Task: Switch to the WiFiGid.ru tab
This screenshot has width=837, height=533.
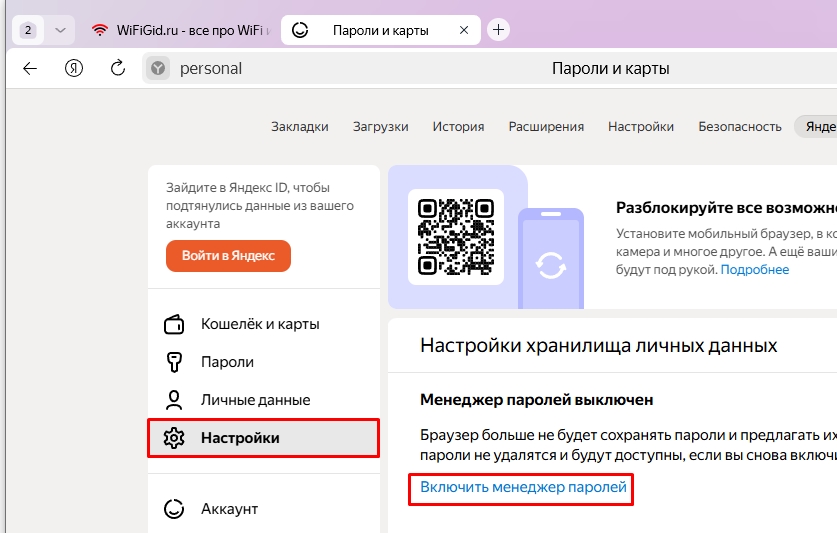Action: (x=180, y=30)
